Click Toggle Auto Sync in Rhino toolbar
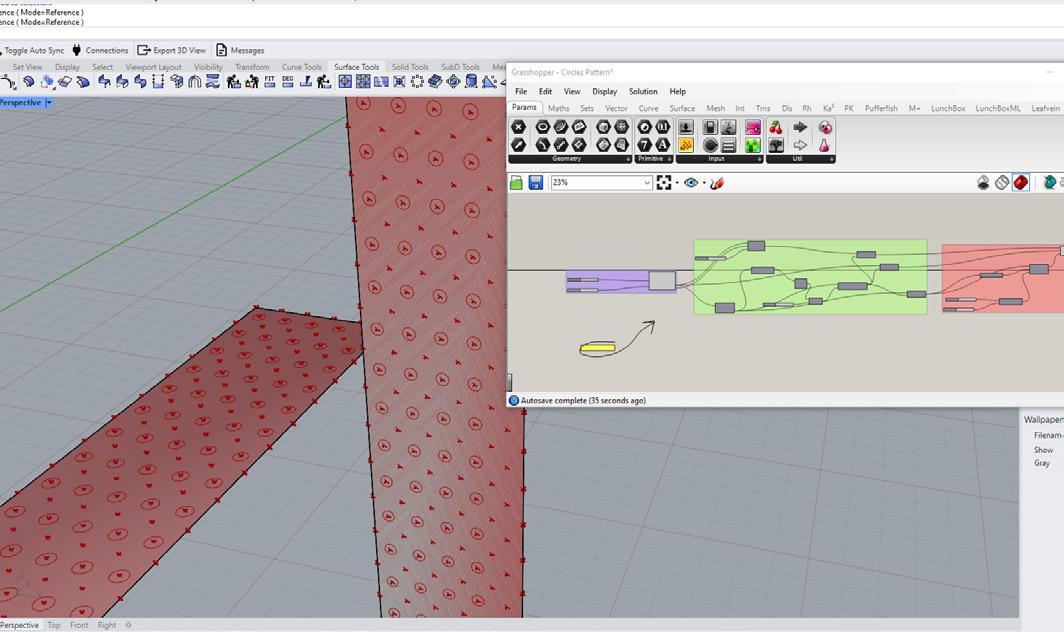Viewport: 1064px width, 632px height. (34, 50)
